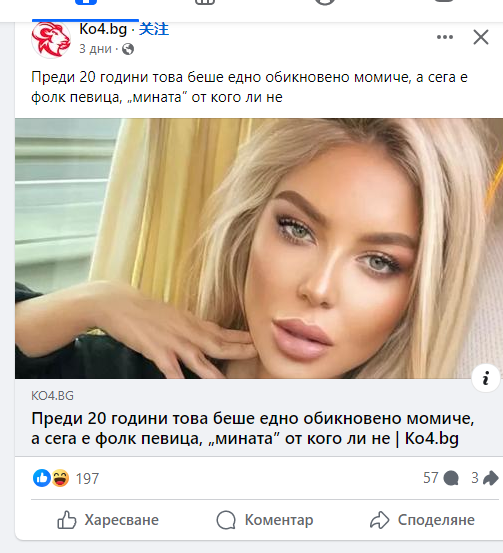The width and height of the screenshot is (503, 553).
Task: Open the Ko4.bg page name
Action: pyautogui.click(x=103, y=29)
